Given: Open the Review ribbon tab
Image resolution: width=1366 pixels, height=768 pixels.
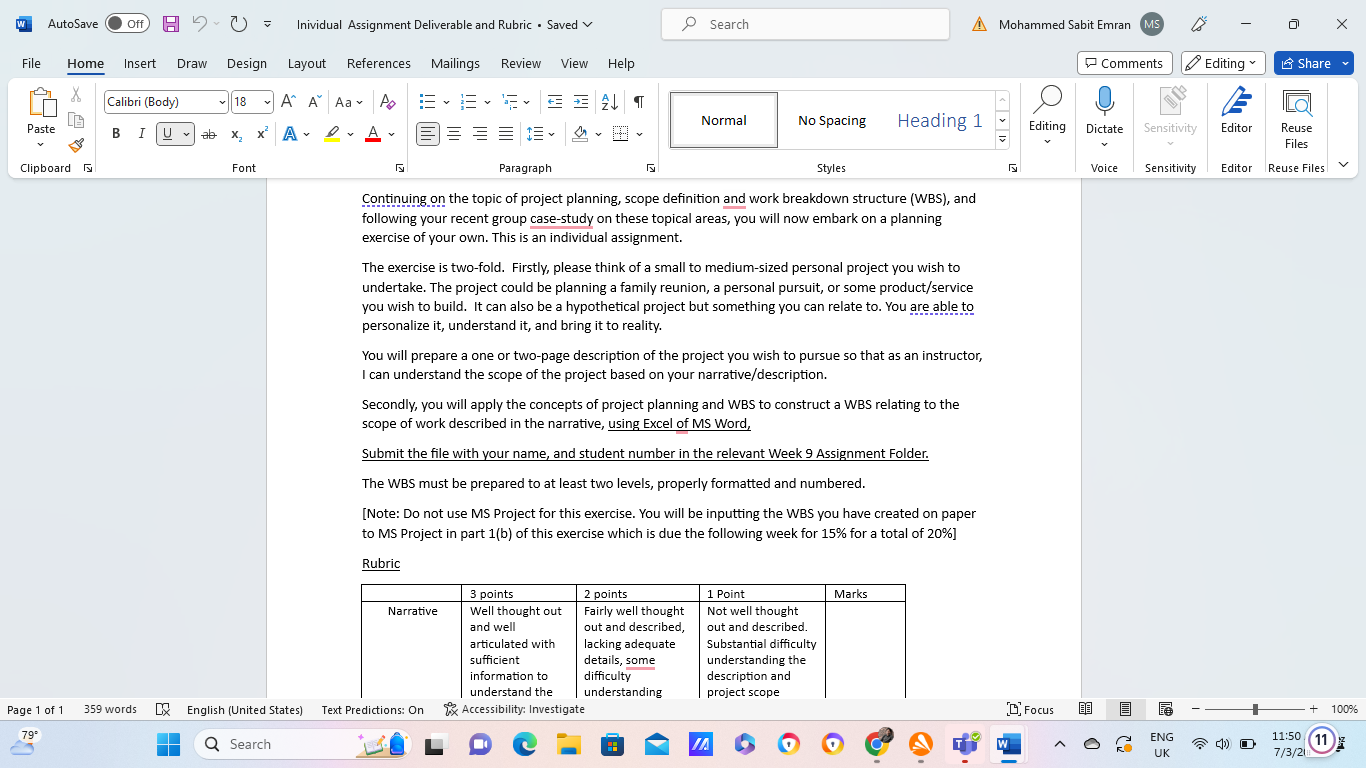Looking at the screenshot, I should tap(520, 63).
